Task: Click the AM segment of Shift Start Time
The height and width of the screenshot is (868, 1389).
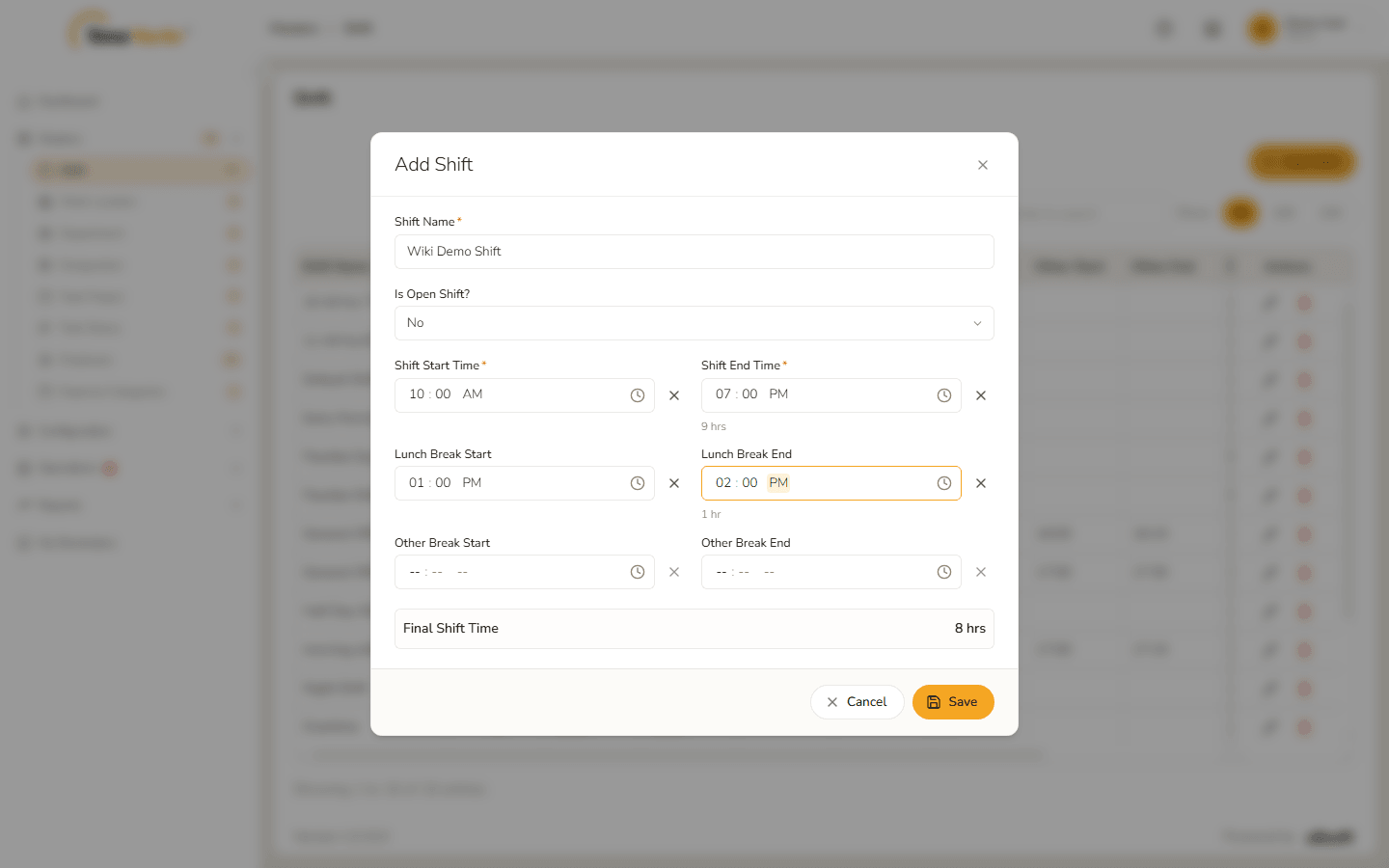Action: [x=473, y=394]
